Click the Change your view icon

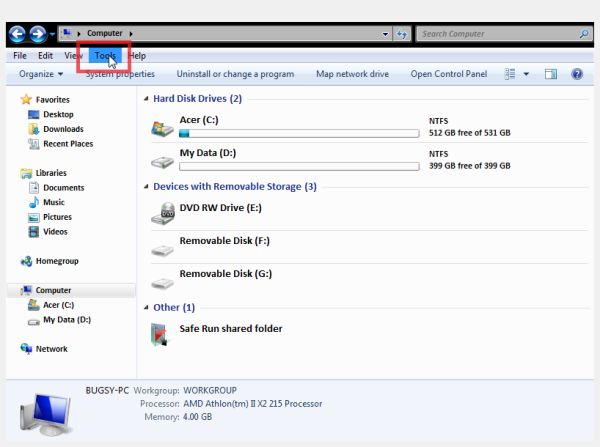510,74
